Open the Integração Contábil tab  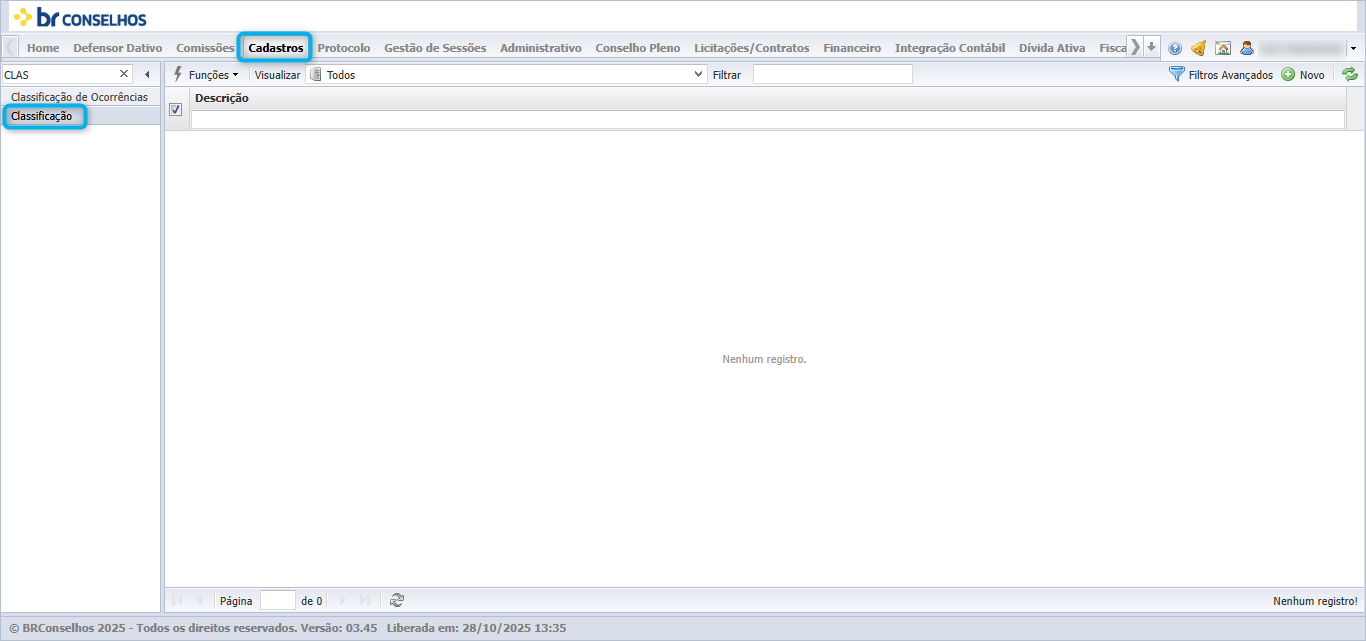[x=950, y=48]
